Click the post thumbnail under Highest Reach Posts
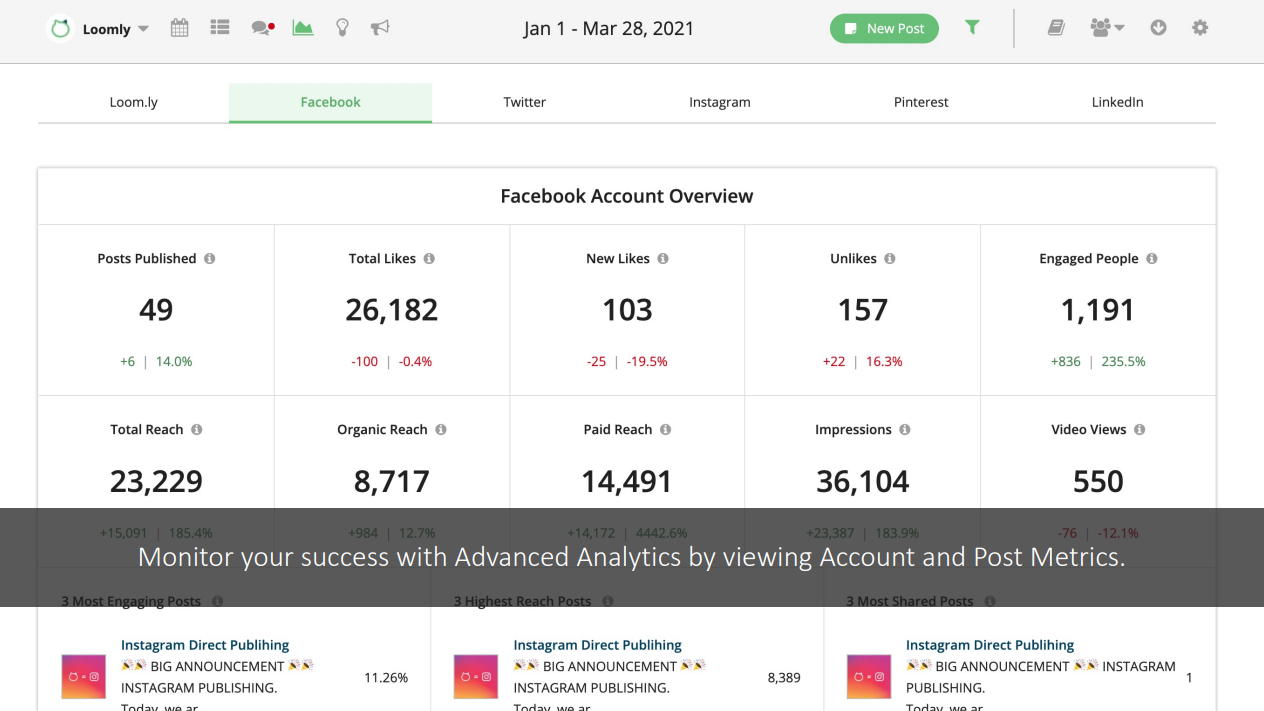The width and height of the screenshot is (1264, 711). click(475, 677)
